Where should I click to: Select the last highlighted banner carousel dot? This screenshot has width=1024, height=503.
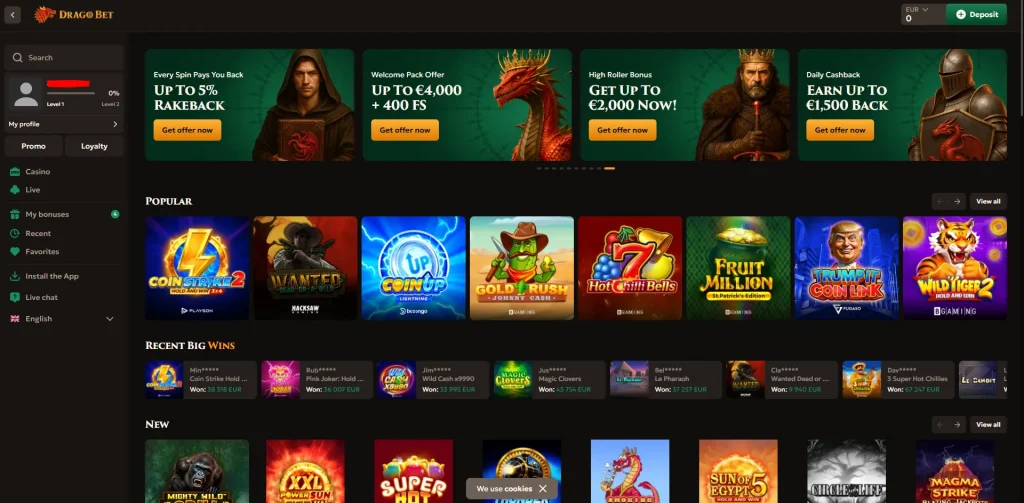tap(609, 169)
